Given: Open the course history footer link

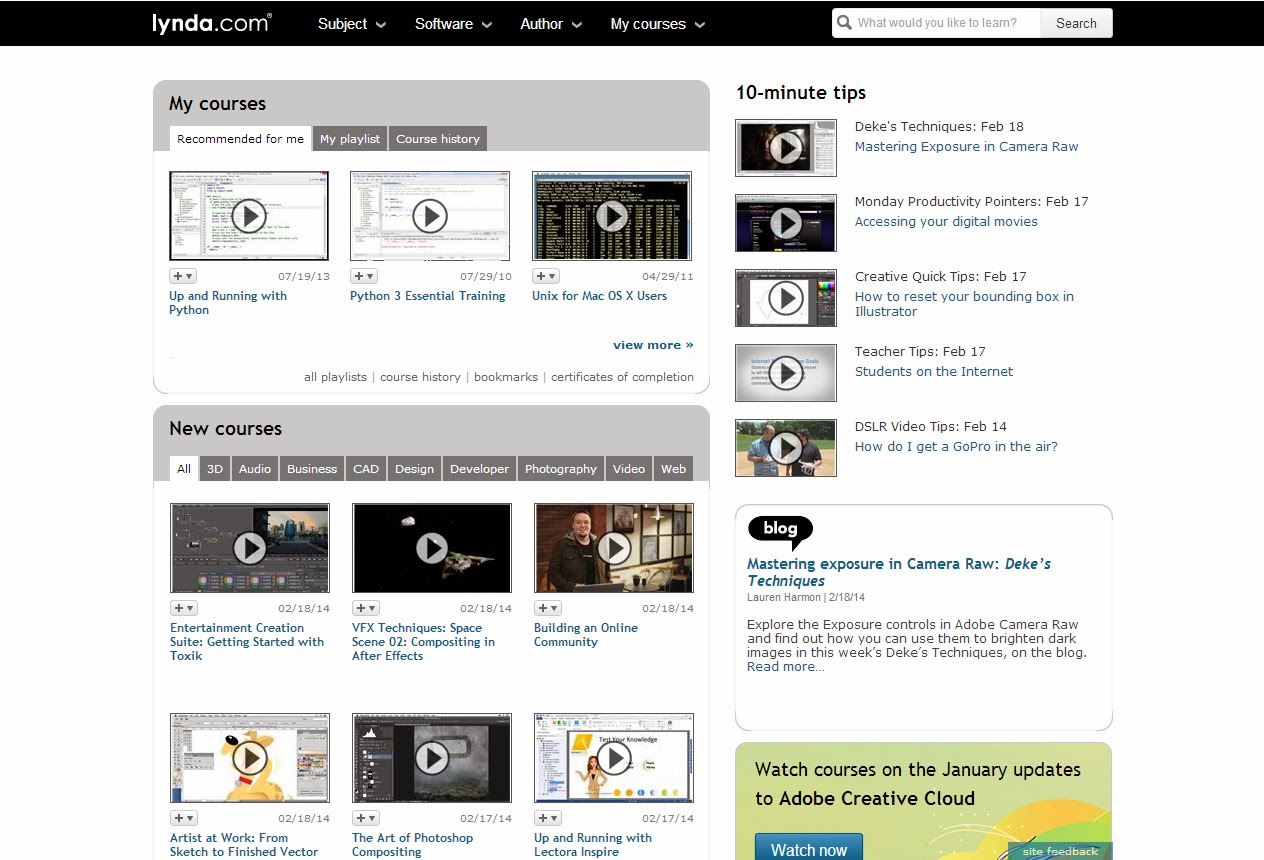Looking at the screenshot, I should pyautogui.click(x=420, y=377).
